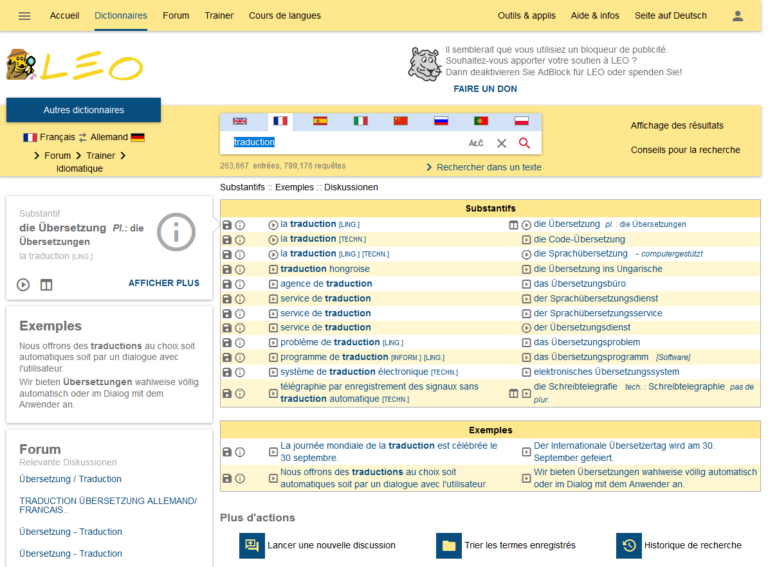Click 'das Übersetzungsprogramm' translation
This screenshot has width=768, height=567.
click(591, 357)
